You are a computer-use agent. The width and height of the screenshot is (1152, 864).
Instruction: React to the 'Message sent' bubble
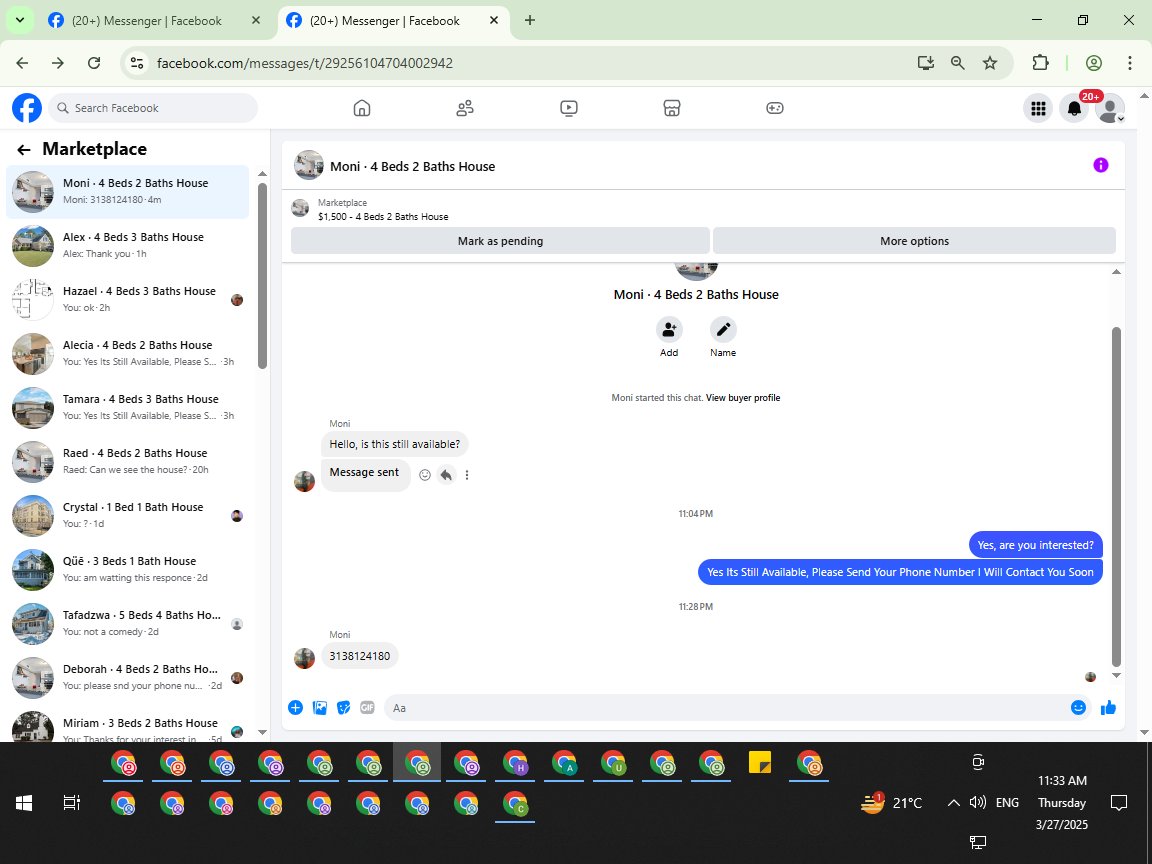(425, 475)
